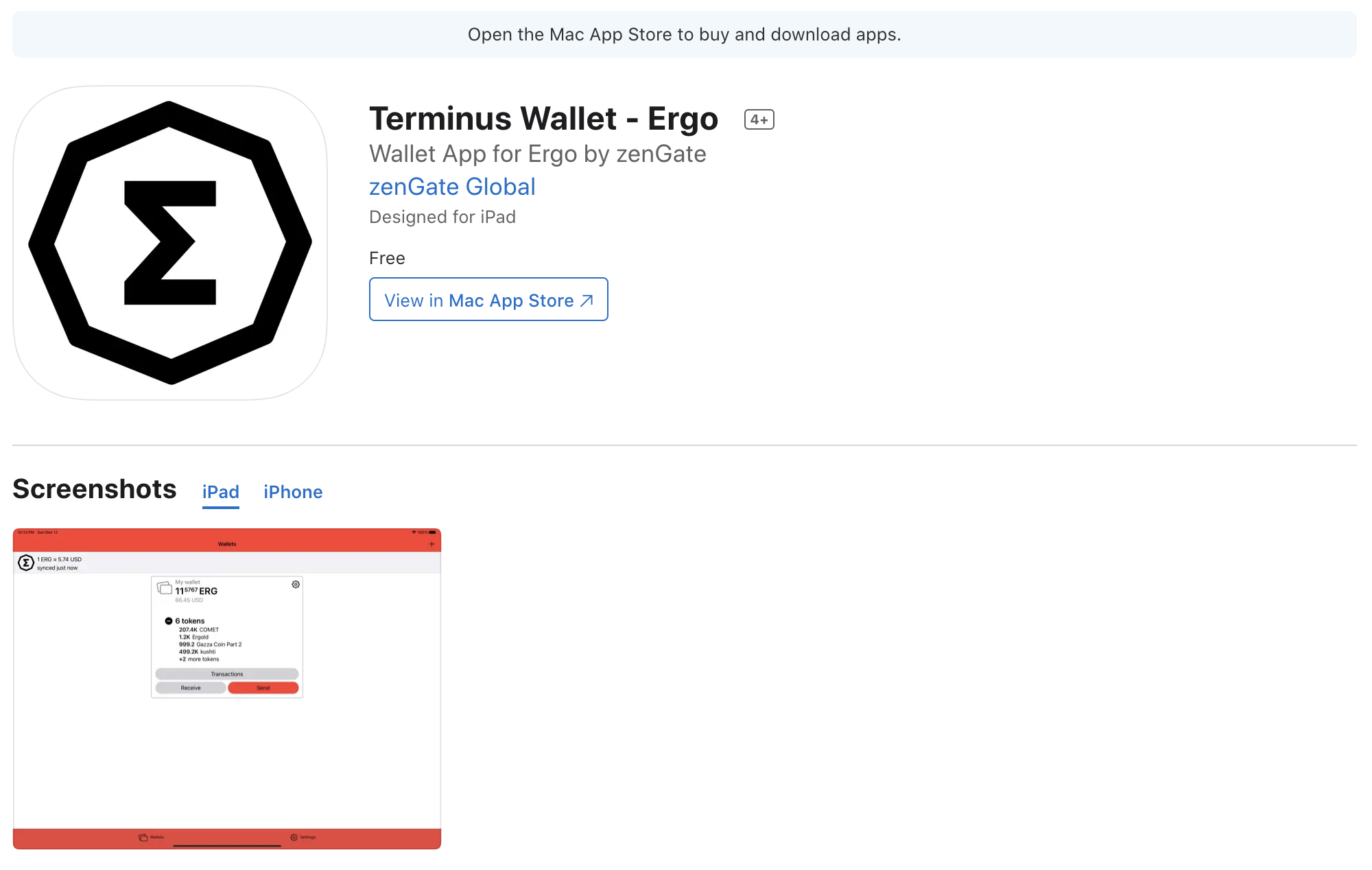The height and width of the screenshot is (870, 1372).
Task: Open the zenGate Global developer link
Action: [x=452, y=187]
